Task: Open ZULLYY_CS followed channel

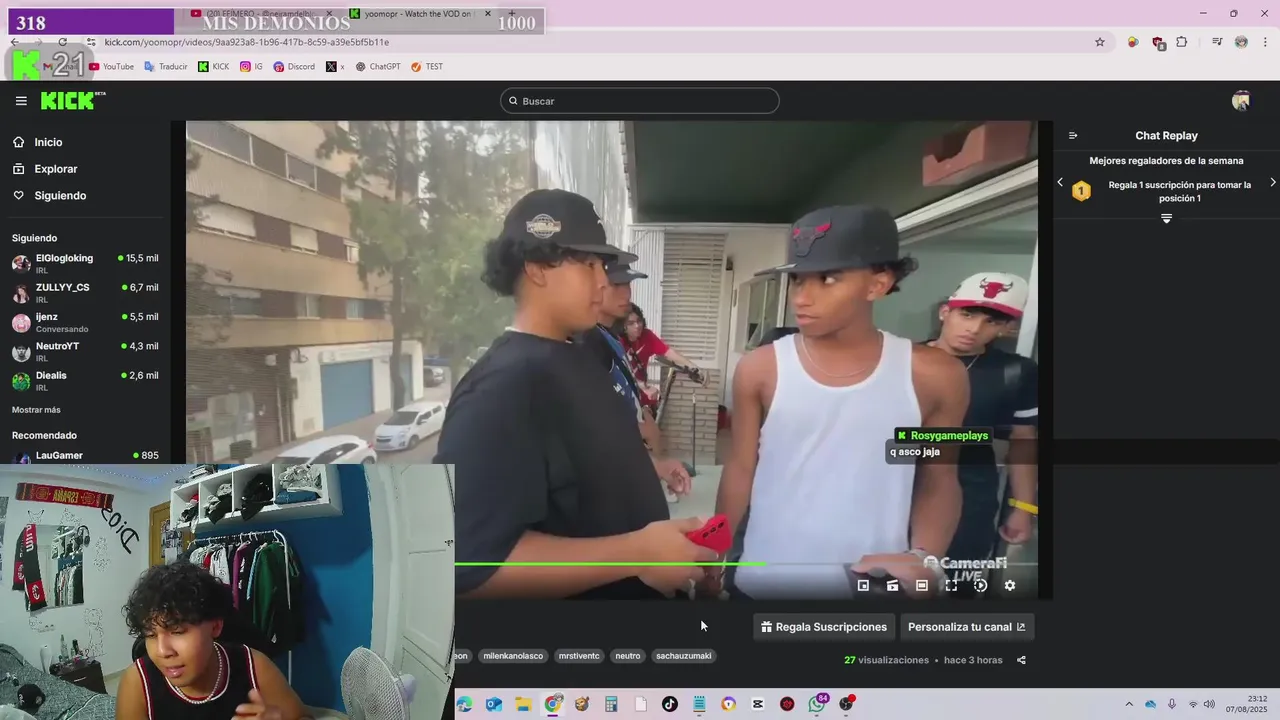Action: 85,293
